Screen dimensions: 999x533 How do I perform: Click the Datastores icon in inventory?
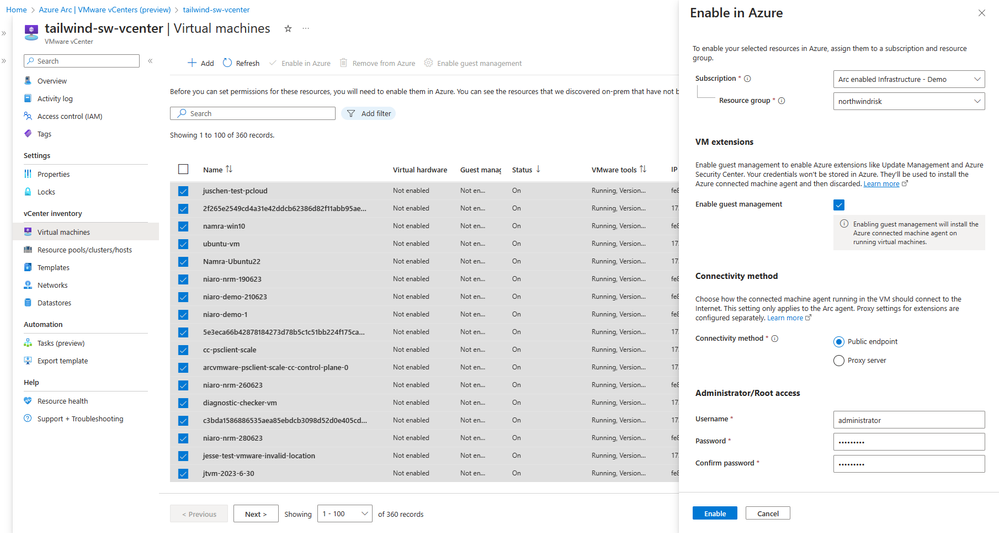point(27,303)
